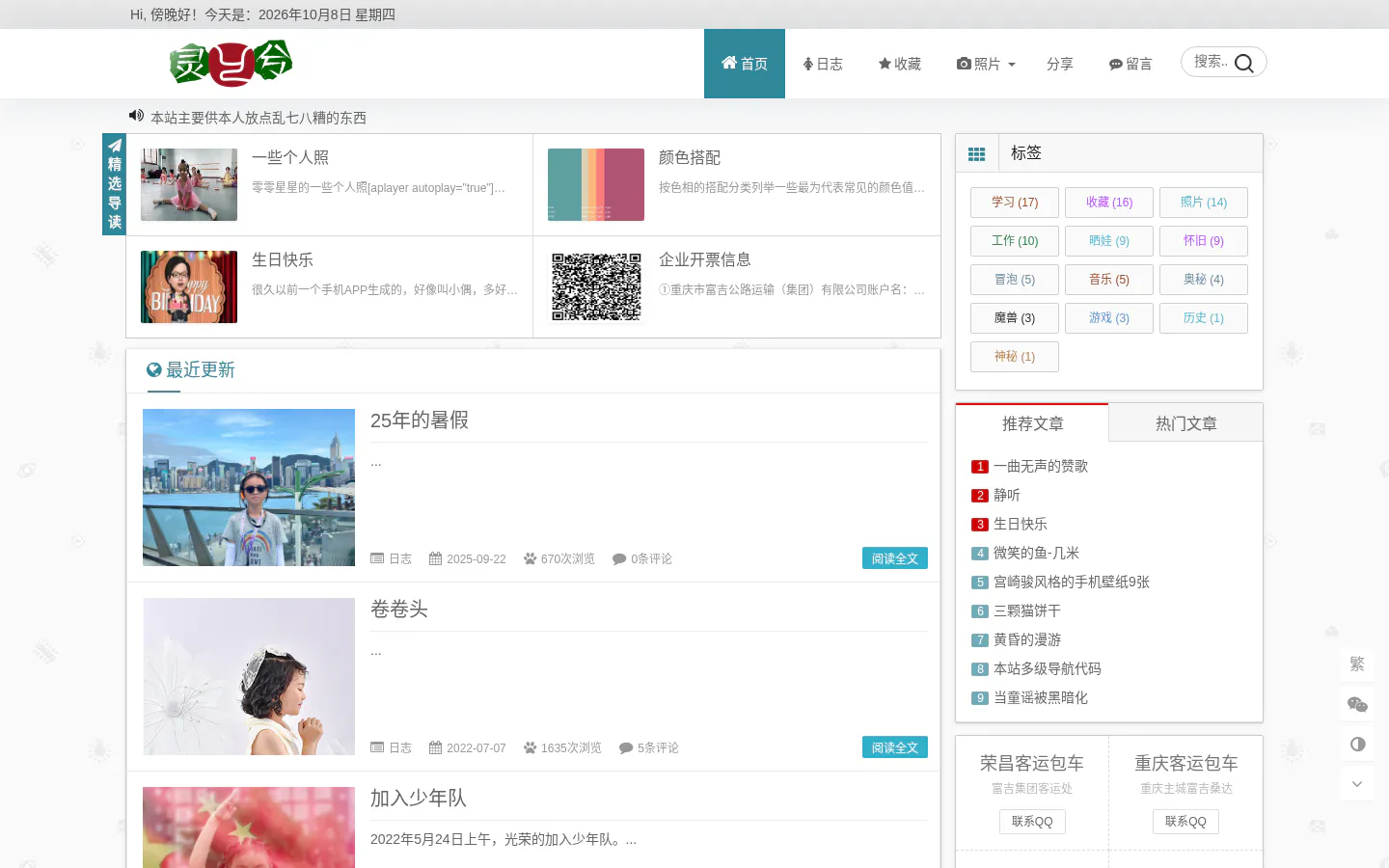Click the speaker announcement icon

(x=136, y=116)
